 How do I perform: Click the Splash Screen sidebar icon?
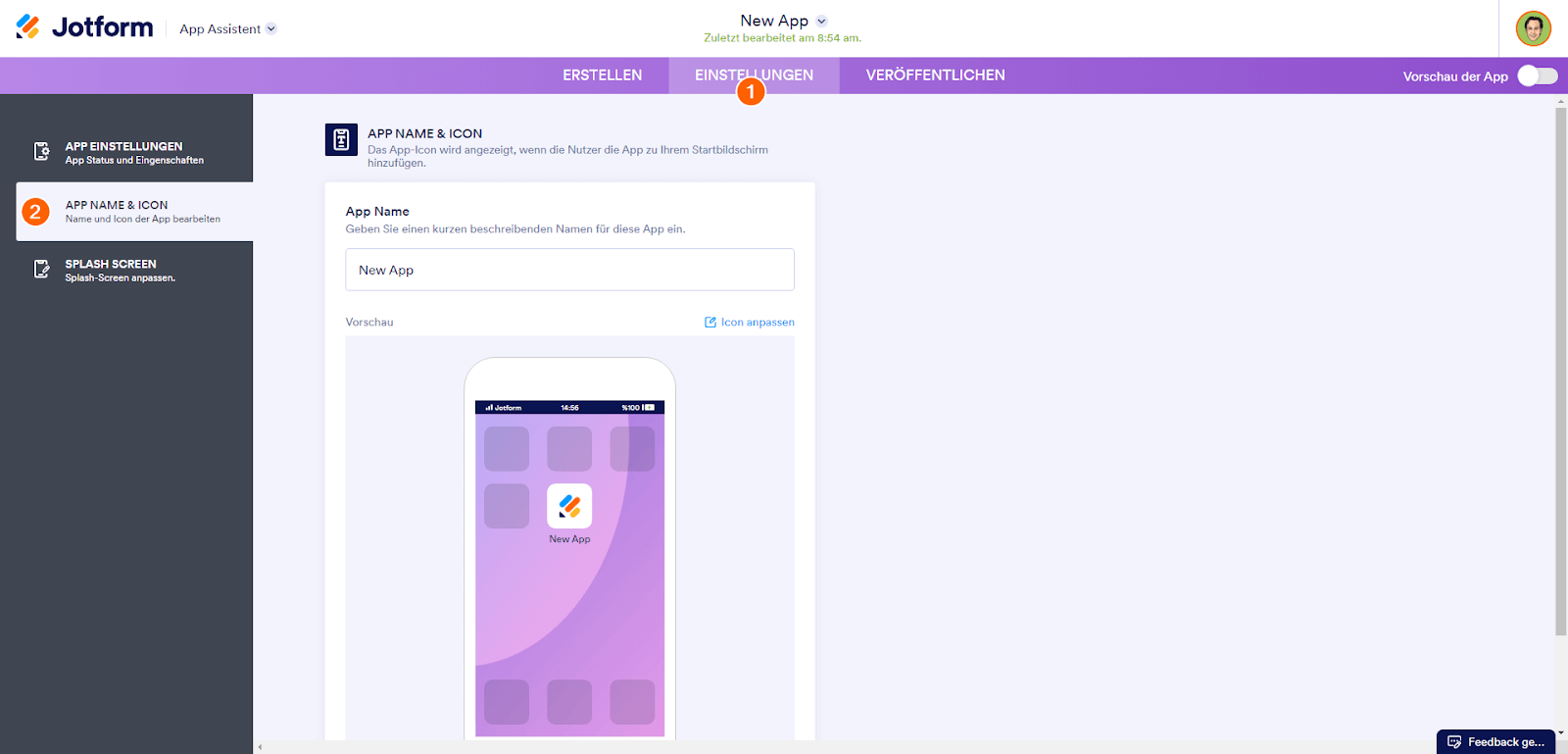[41, 269]
